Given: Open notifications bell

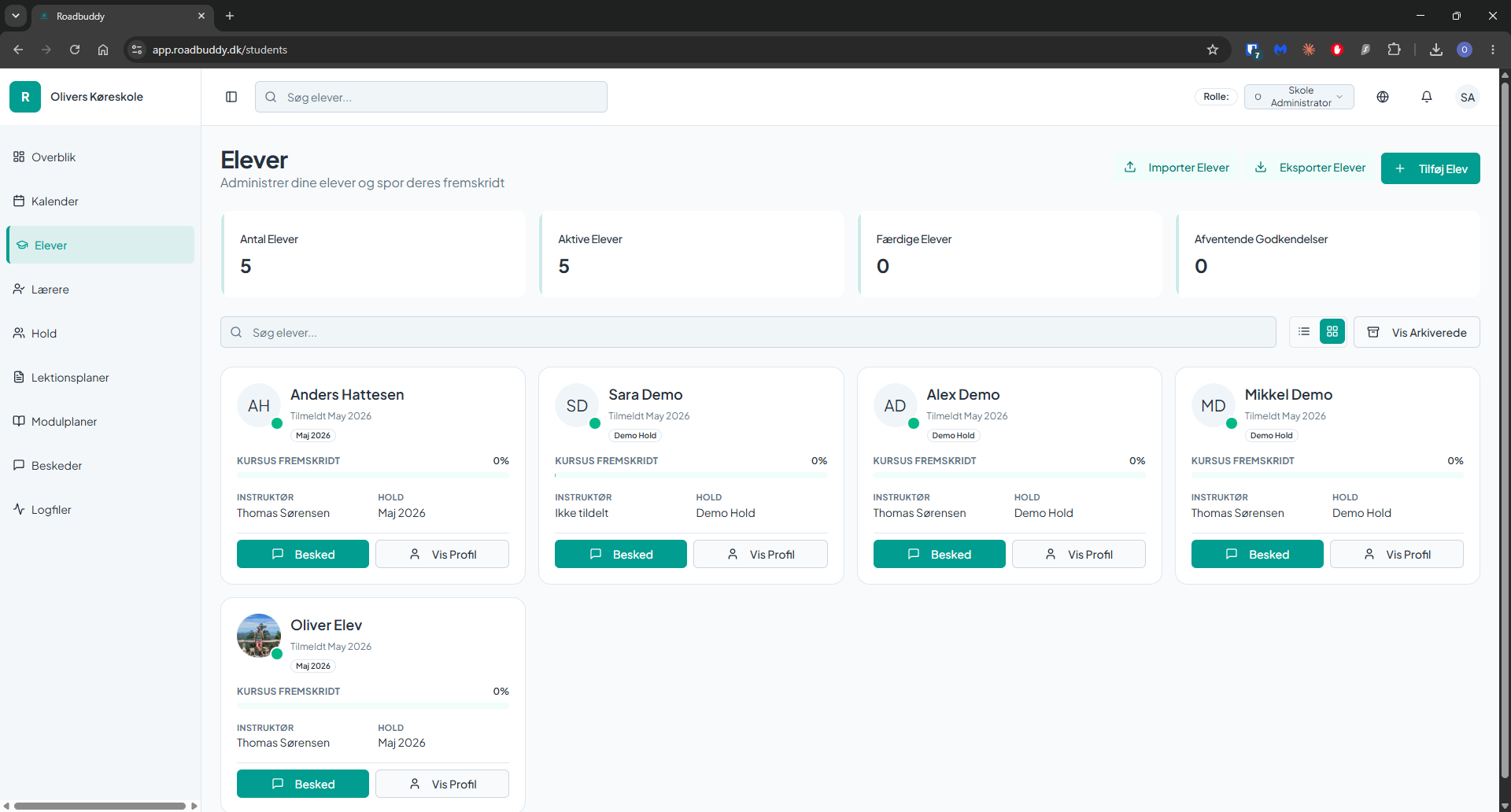Looking at the screenshot, I should (x=1427, y=97).
